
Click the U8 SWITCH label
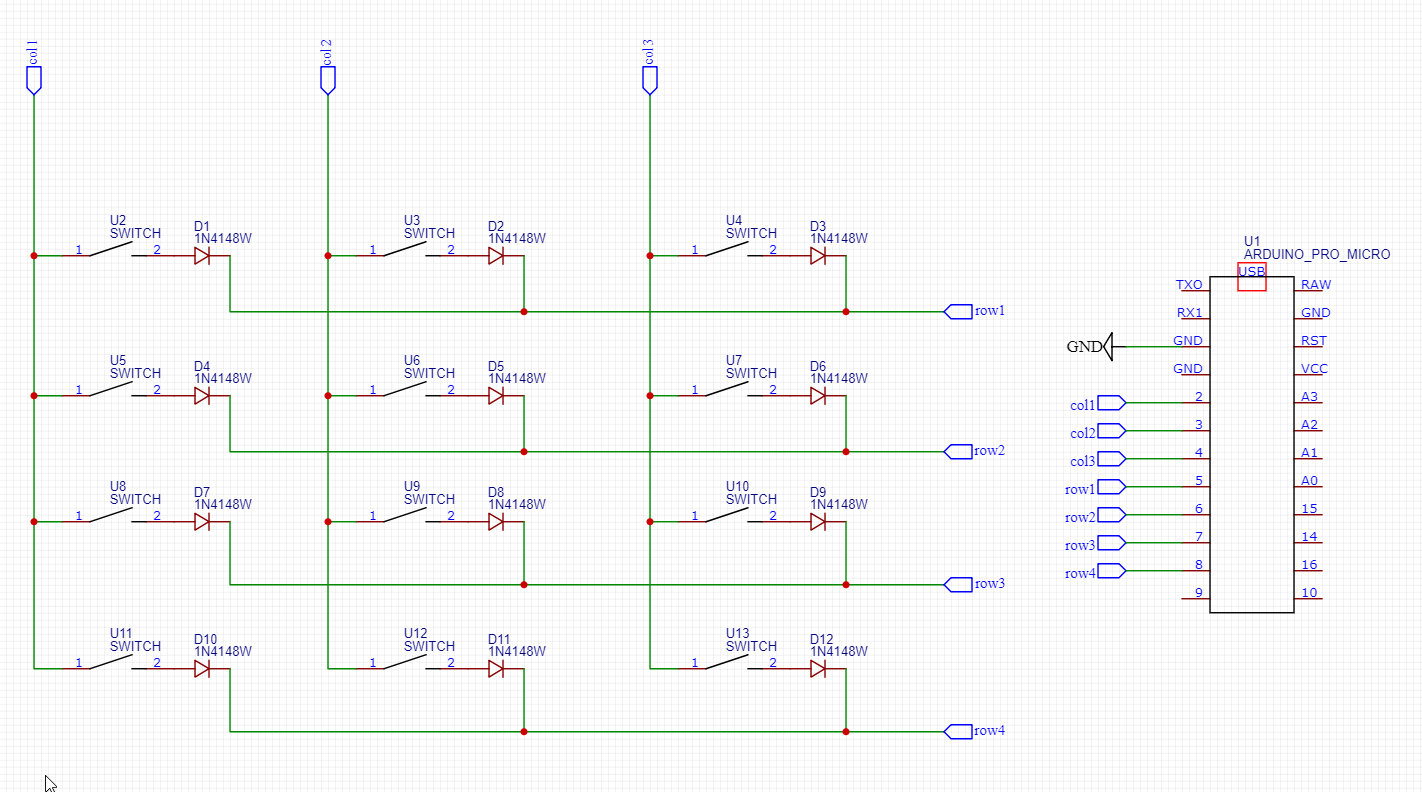pyautogui.click(x=135, y=492)
